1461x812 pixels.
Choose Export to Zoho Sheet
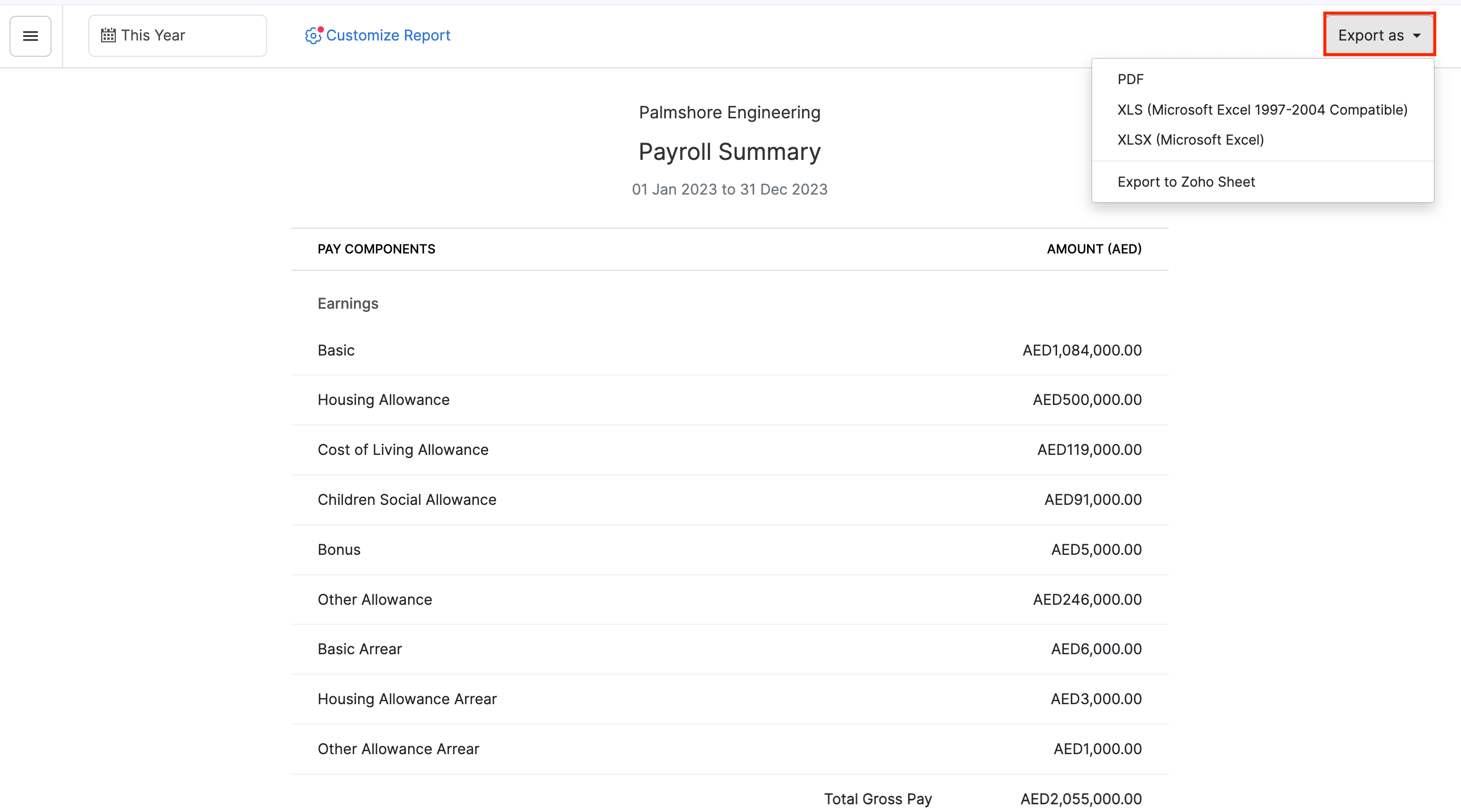click(x=1185, y=181)
